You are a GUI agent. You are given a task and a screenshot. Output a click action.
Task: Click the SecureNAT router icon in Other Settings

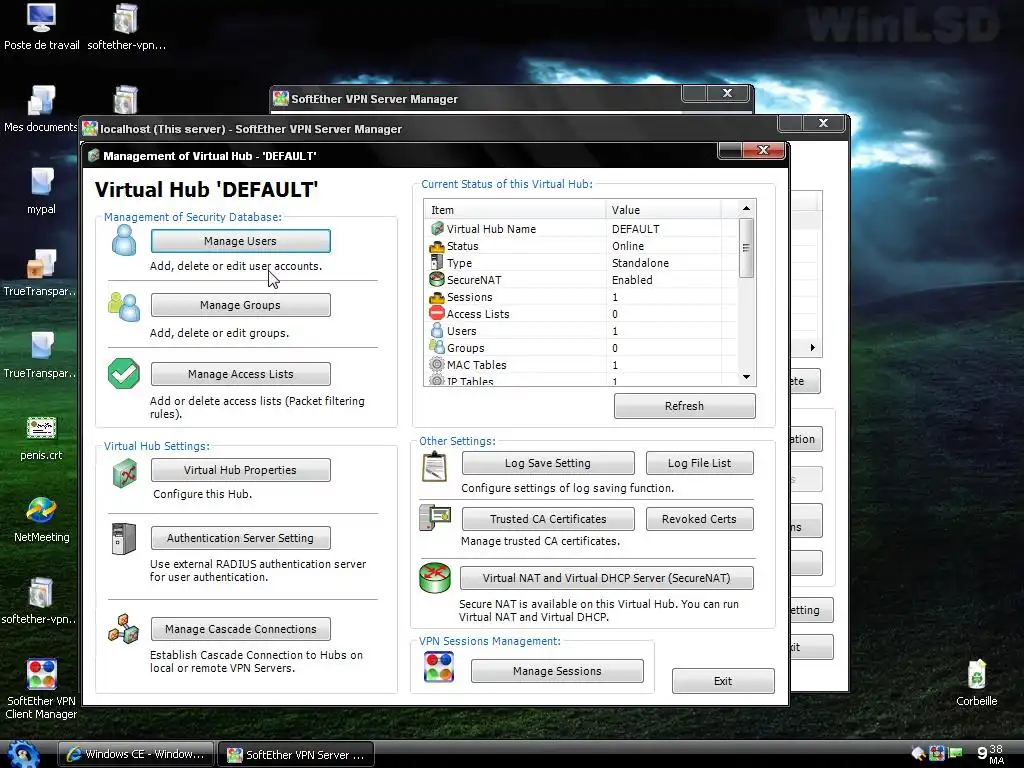coord(435,578)
